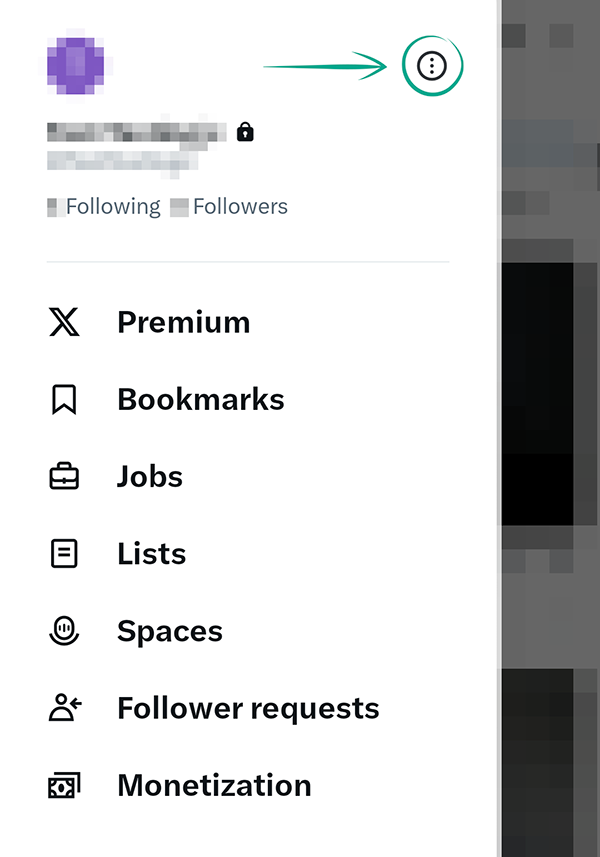Click the Bookmarks ribbon icon
Image resolution: width=600 pixels, height=857 pixels.
[x=64, y=399]
